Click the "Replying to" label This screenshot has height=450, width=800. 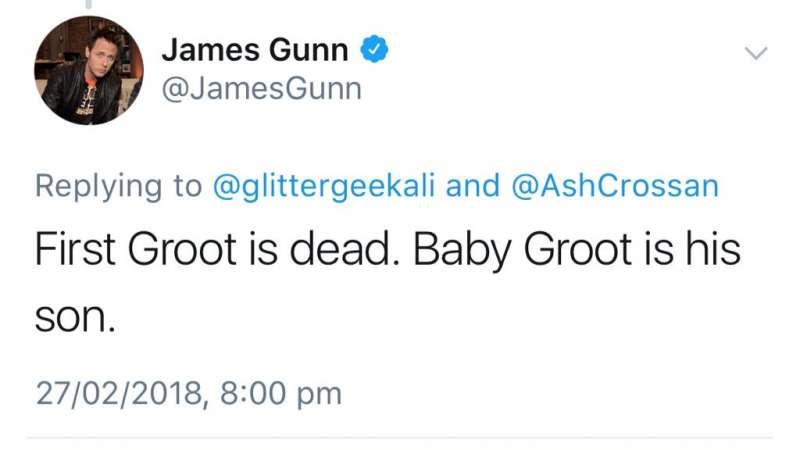[118, 186]
